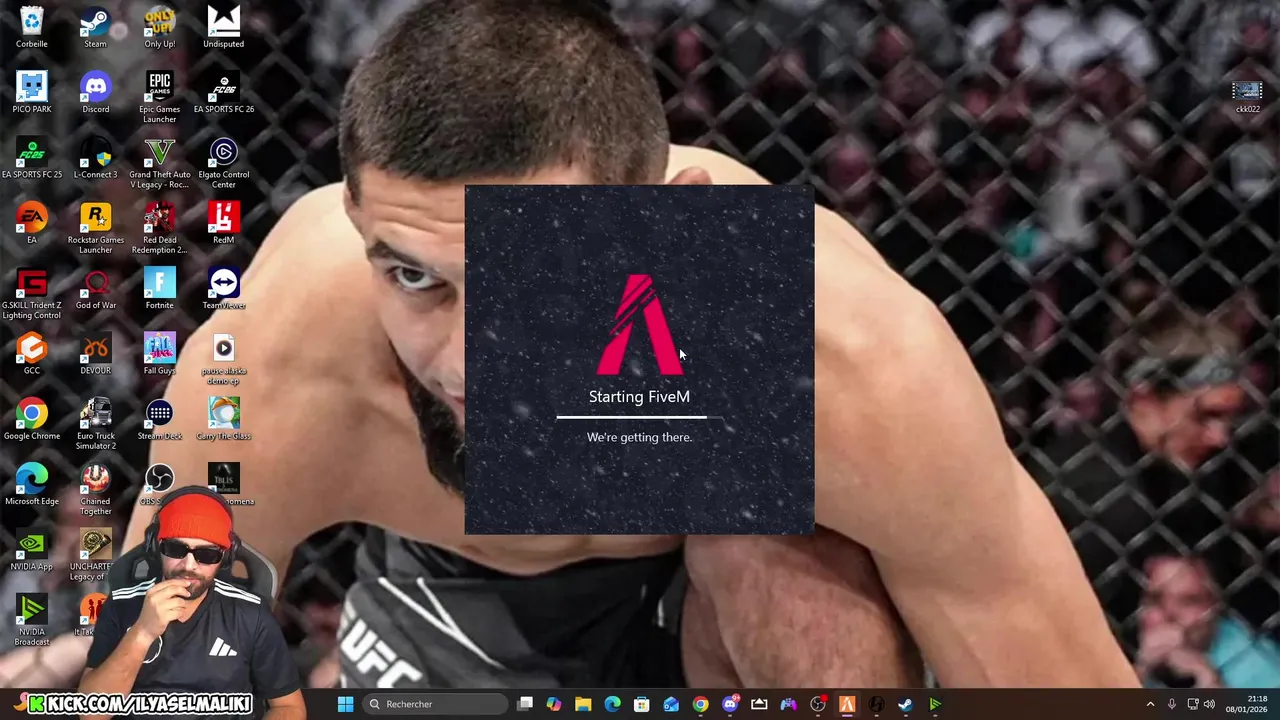Open the Elgato Control Center shortcut

(224, 162)
